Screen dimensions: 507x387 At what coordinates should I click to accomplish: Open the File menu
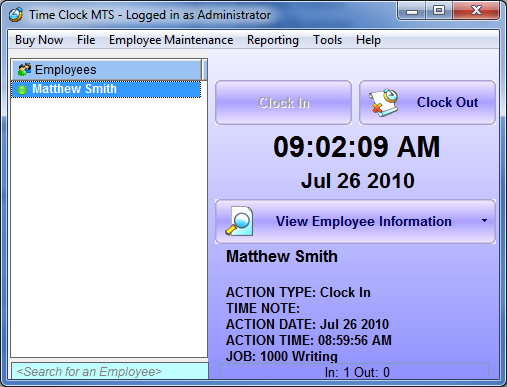[x=86, y=40]
